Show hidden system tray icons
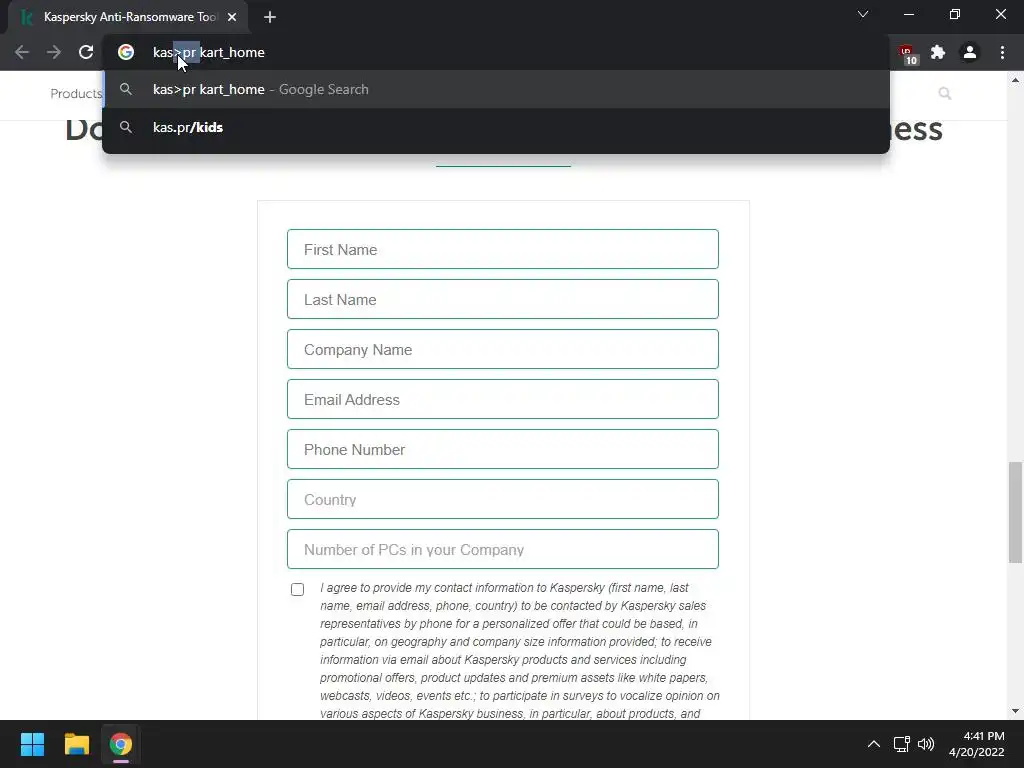The image size is (1024, 768). [x=873, y=744]
